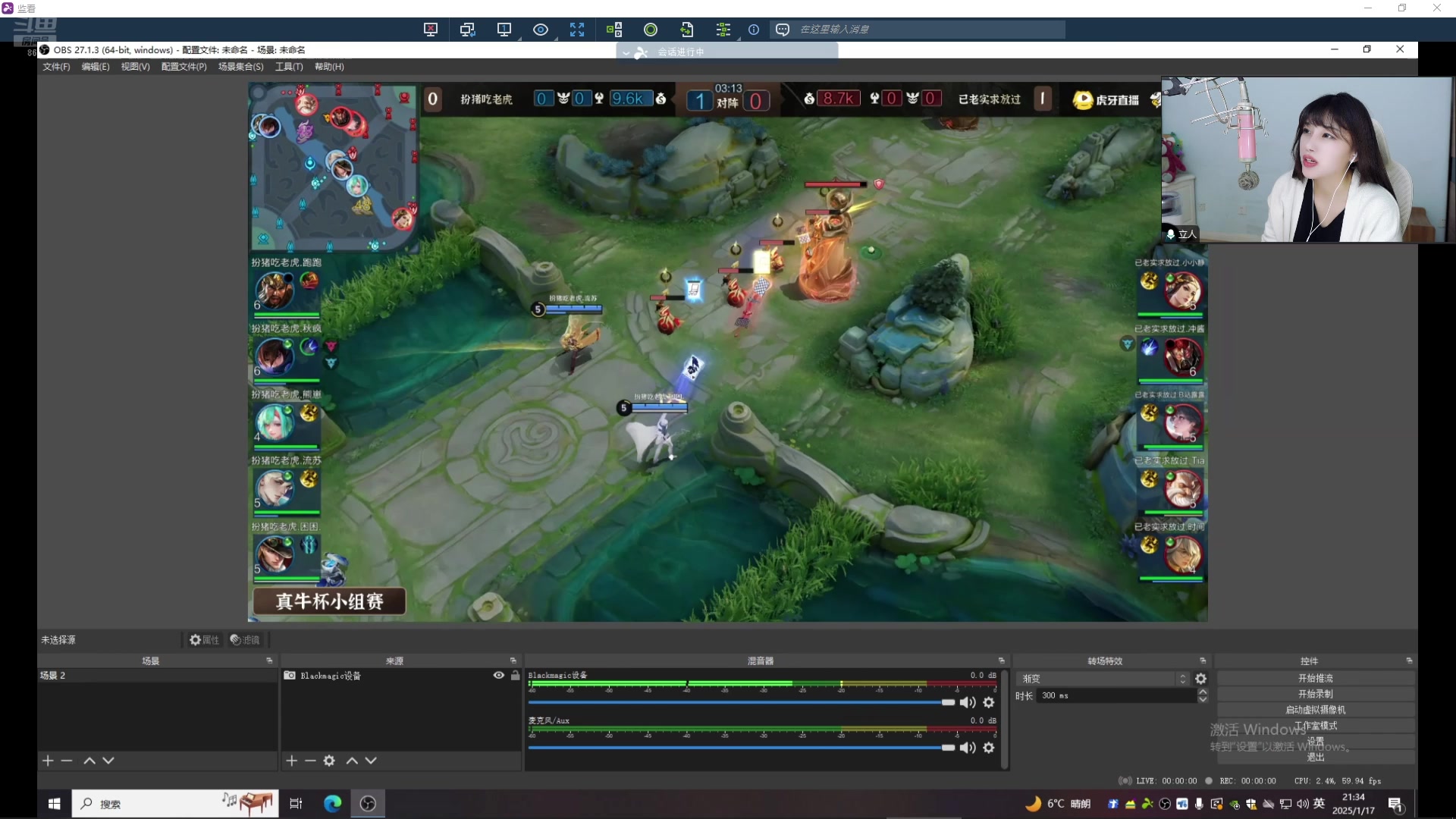Screen dimensions: 1456x819
Task: Click the green record circle icon
Action: pyautogui.click(x=651, y=30)
